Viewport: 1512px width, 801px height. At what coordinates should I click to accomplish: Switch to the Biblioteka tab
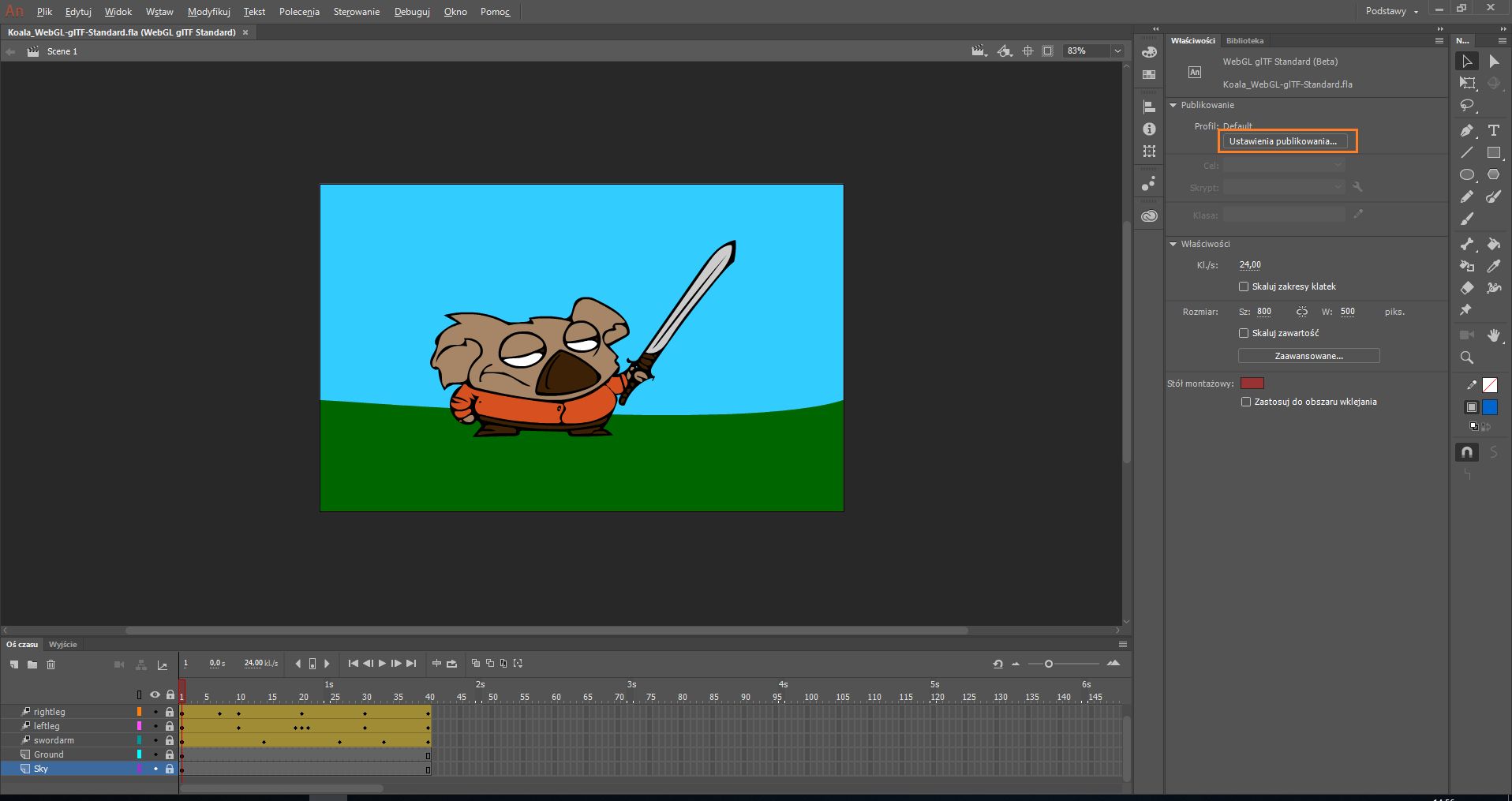1244,40
